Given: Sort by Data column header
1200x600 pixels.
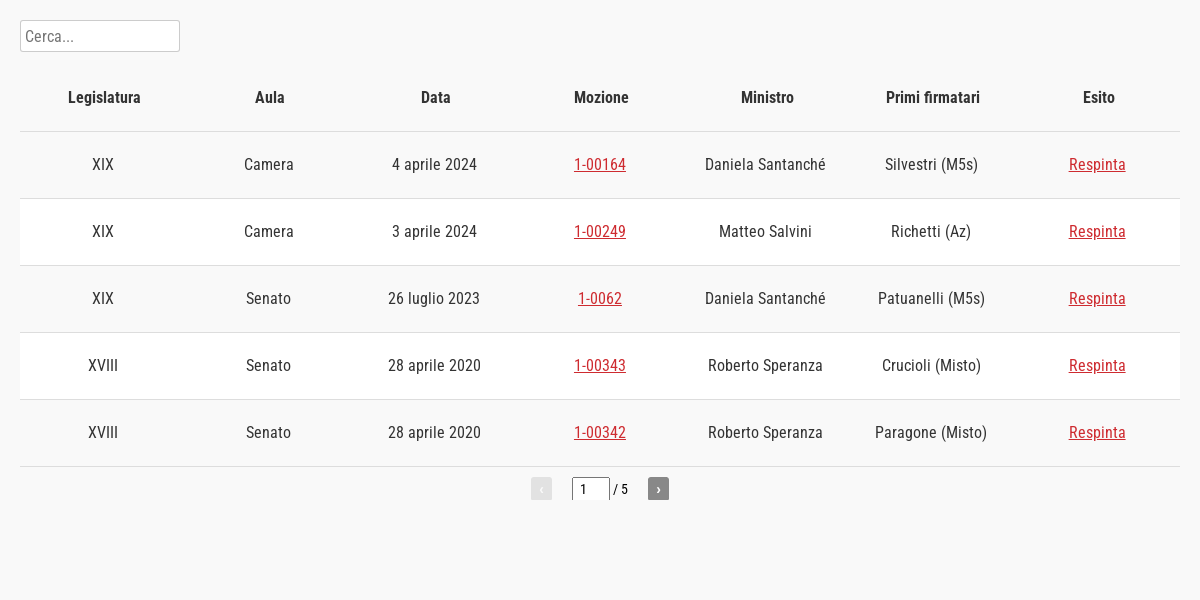Looking at the screenshot, I should 435,98.
